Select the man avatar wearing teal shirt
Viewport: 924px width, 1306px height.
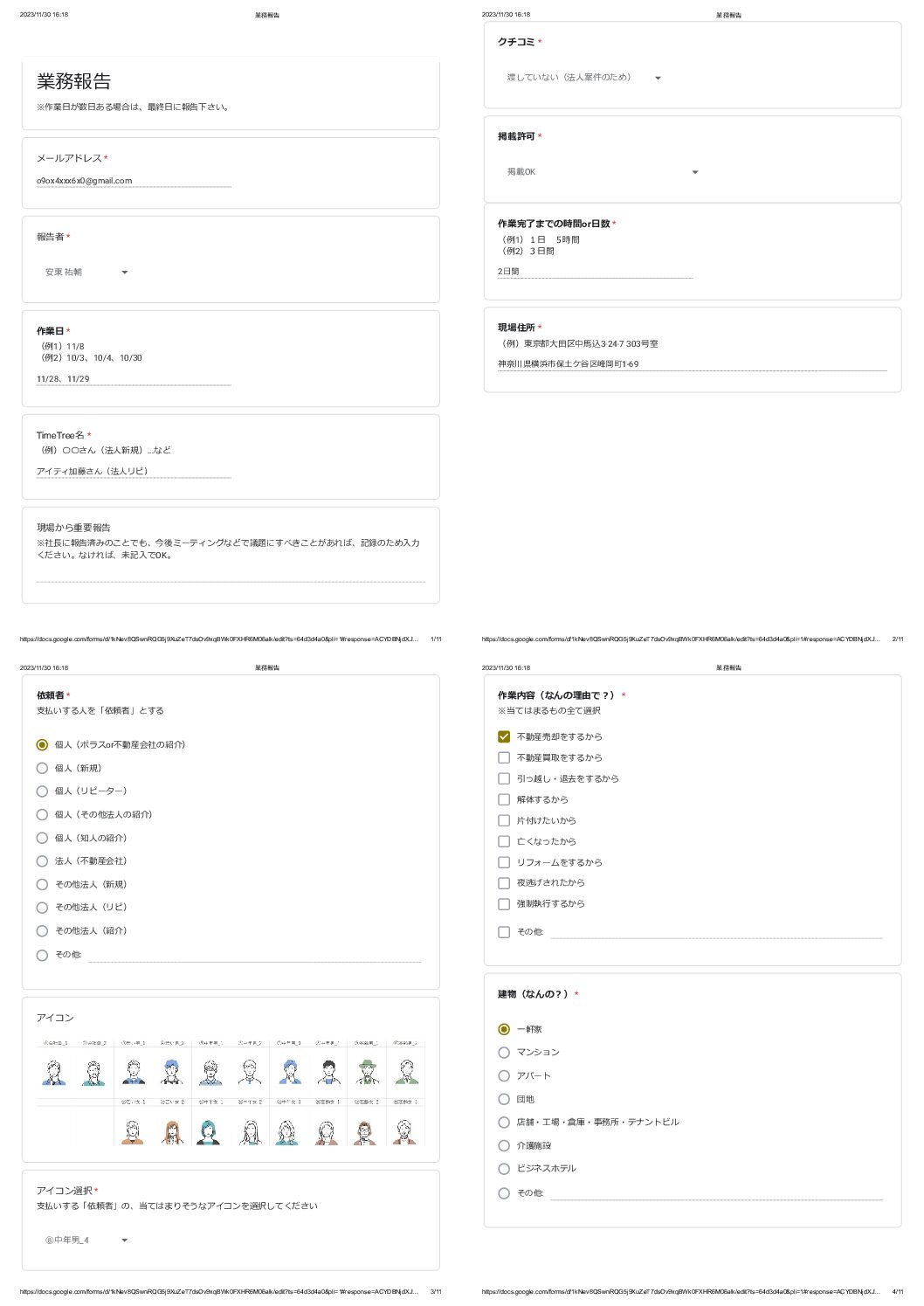pos(93,1072)
